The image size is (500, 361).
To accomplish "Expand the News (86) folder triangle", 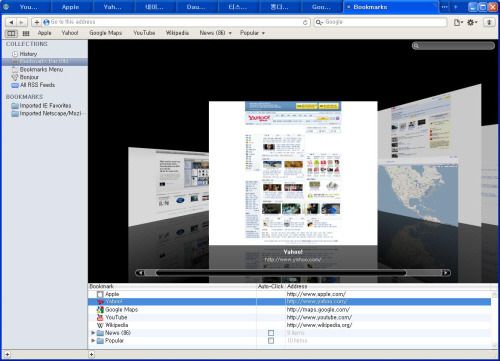I will [93, 333].
